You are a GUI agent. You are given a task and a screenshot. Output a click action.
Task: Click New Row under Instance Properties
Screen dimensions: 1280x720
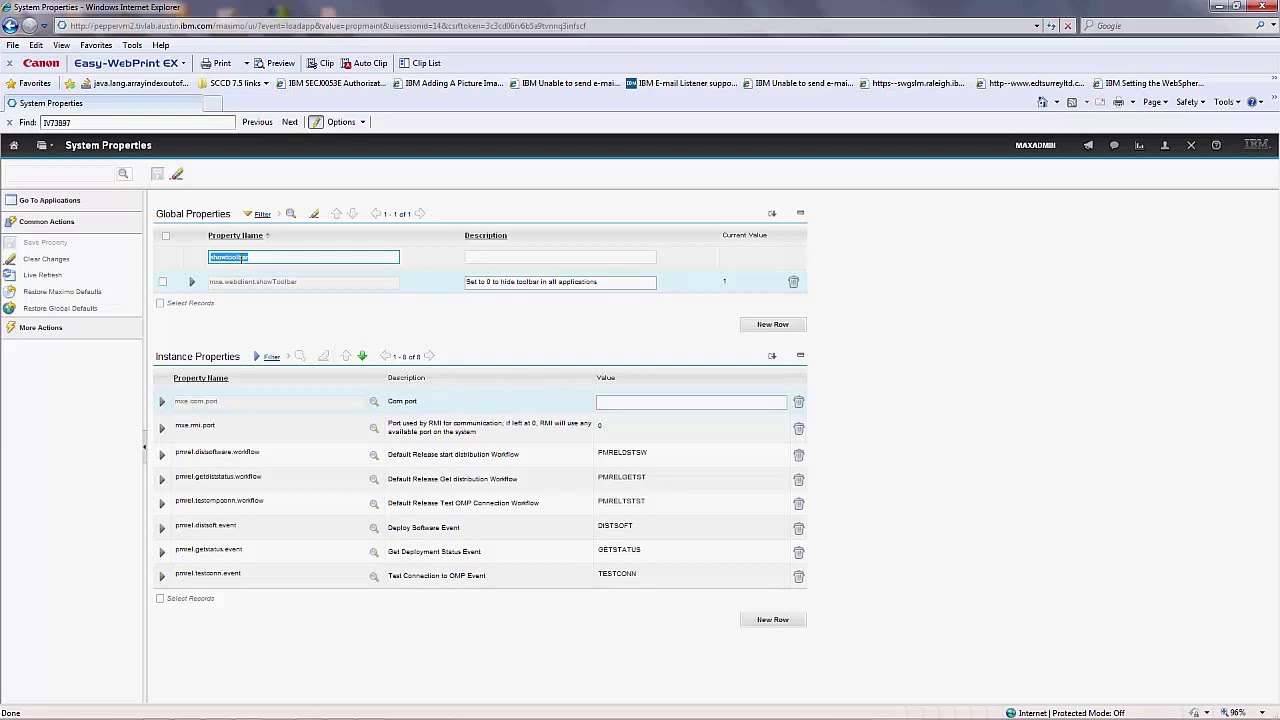772,620
